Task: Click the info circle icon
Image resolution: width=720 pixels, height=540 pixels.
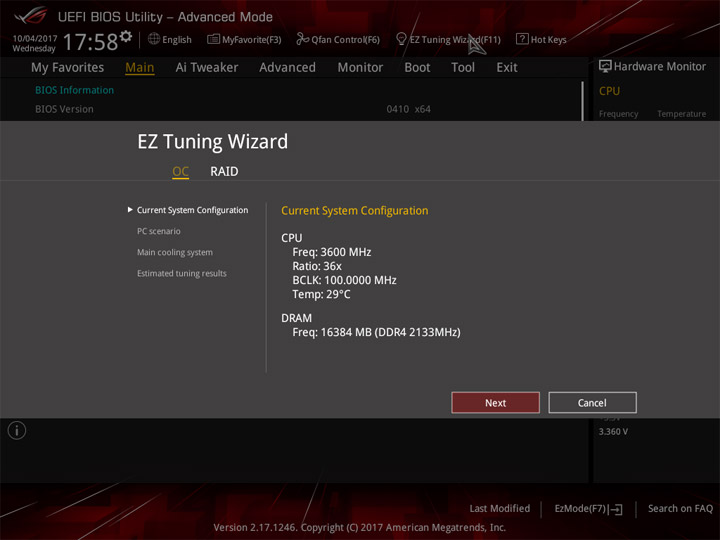Action: (17, 431)
